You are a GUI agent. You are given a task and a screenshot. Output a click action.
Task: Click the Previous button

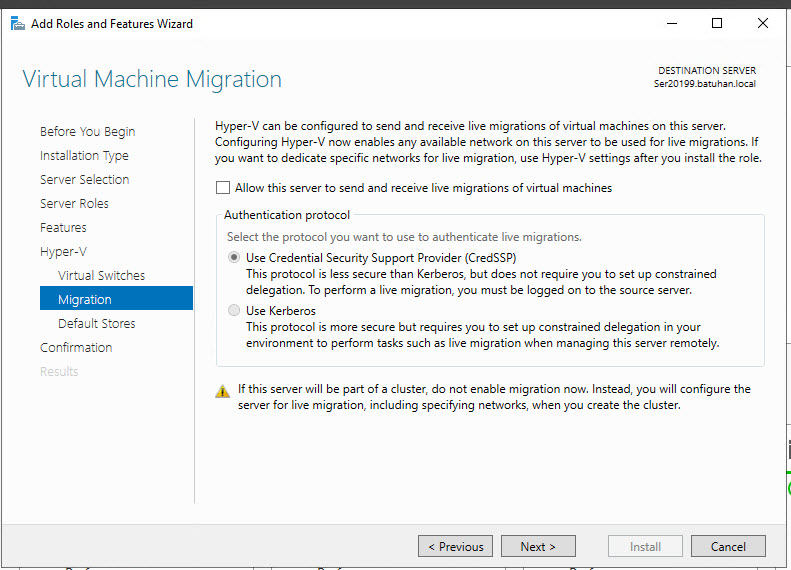pos(455,547)
